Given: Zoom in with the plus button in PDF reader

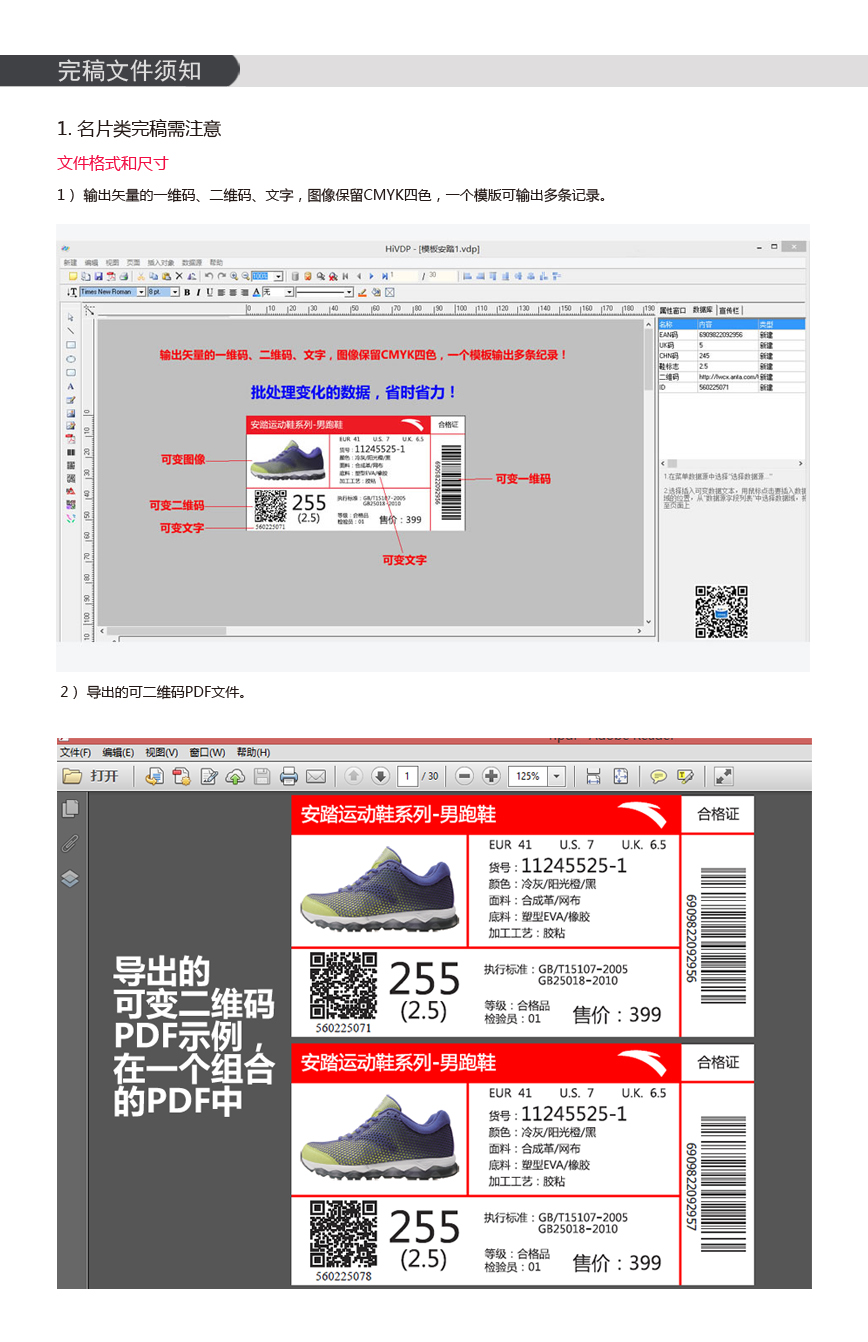Looking at the screenshot, I should [491, 776].
